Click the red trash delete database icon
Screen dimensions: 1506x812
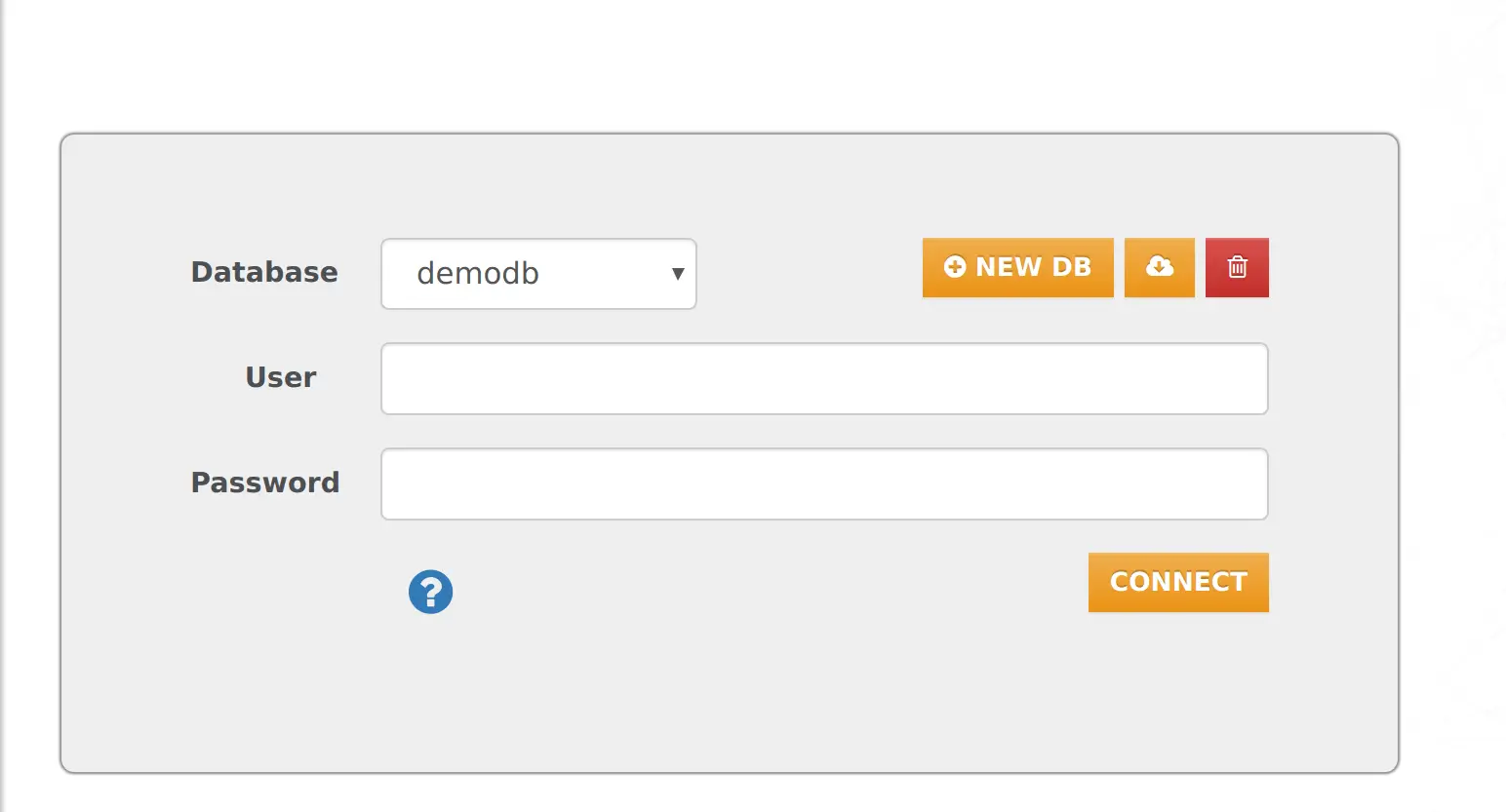click(1237, 267)
